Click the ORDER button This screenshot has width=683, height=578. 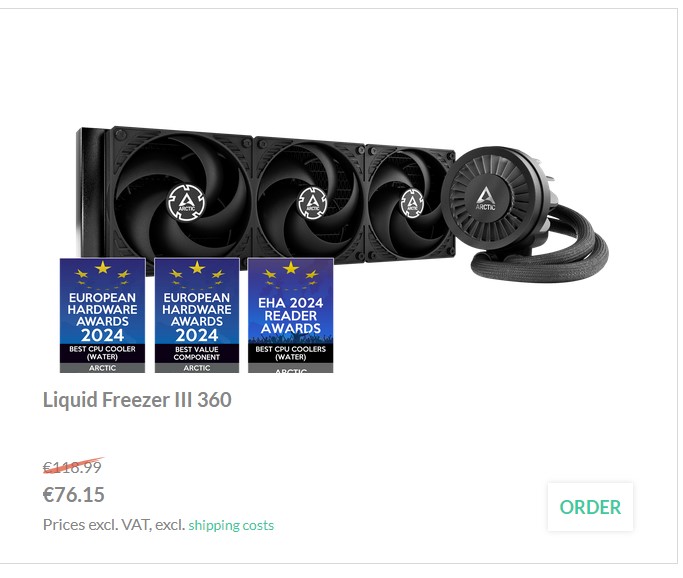pos(590,507)
